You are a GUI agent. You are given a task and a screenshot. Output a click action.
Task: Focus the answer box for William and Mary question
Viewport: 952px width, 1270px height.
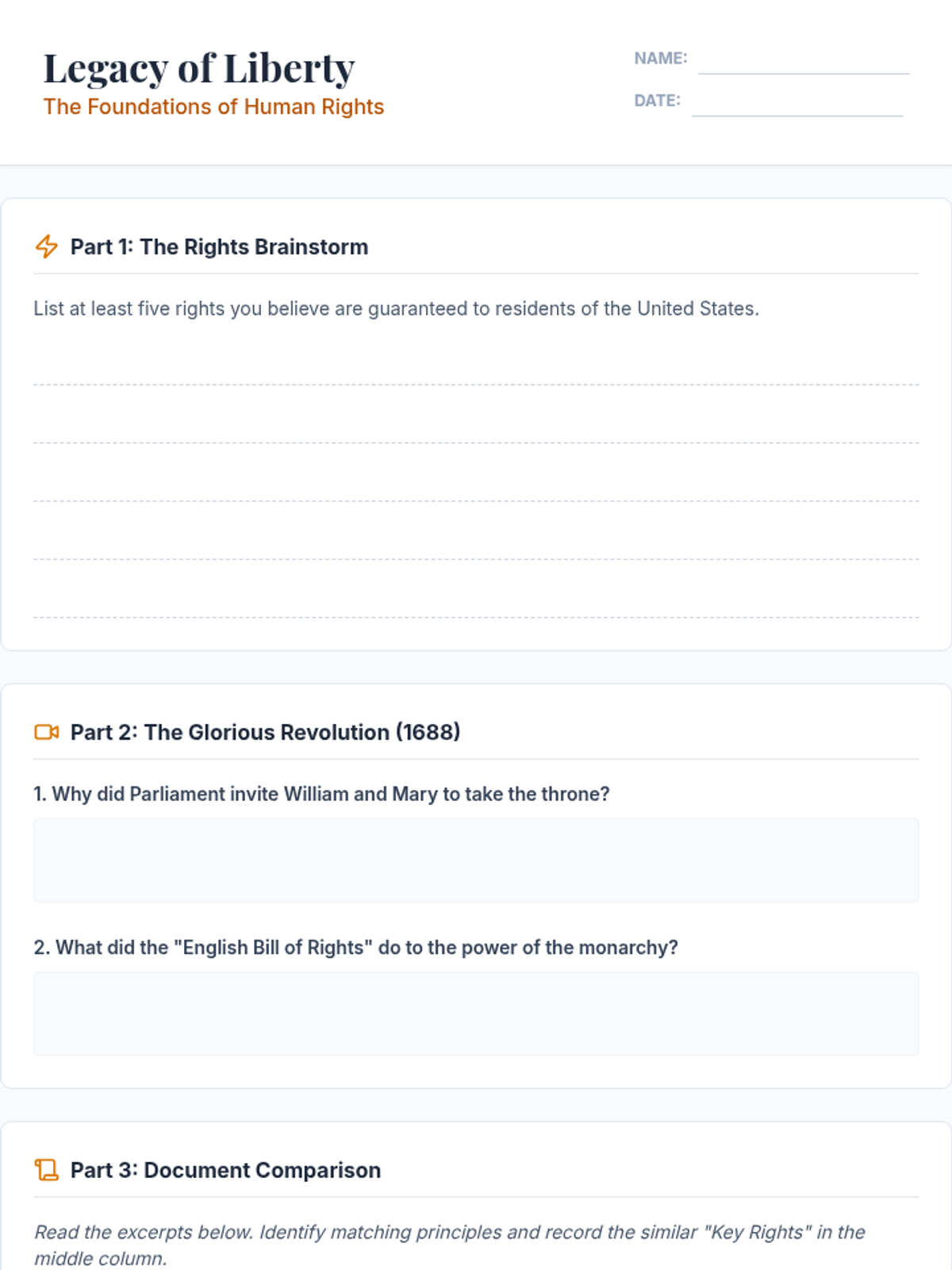click(x=476, y=860)
